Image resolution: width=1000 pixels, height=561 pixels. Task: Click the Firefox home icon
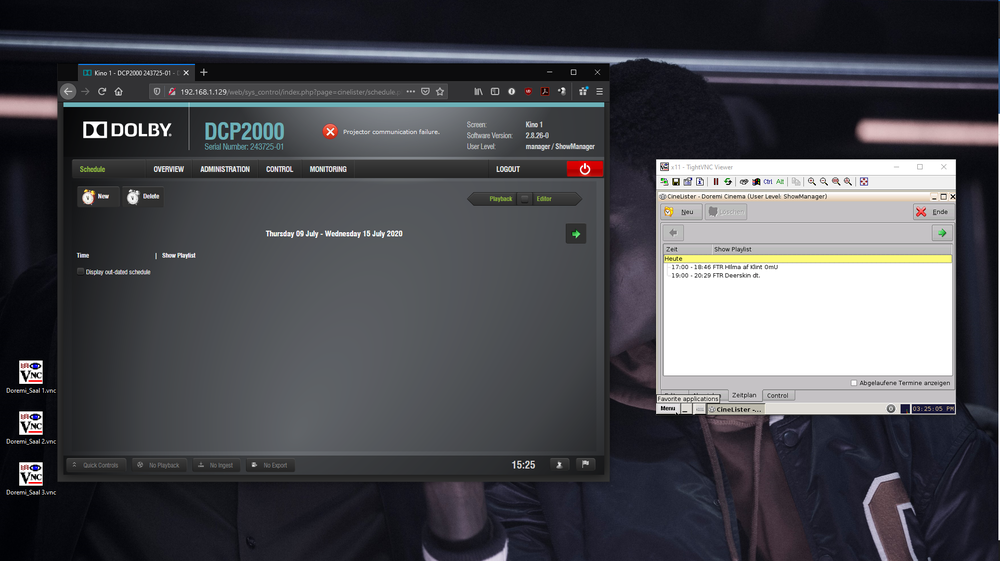click(119, 91)
